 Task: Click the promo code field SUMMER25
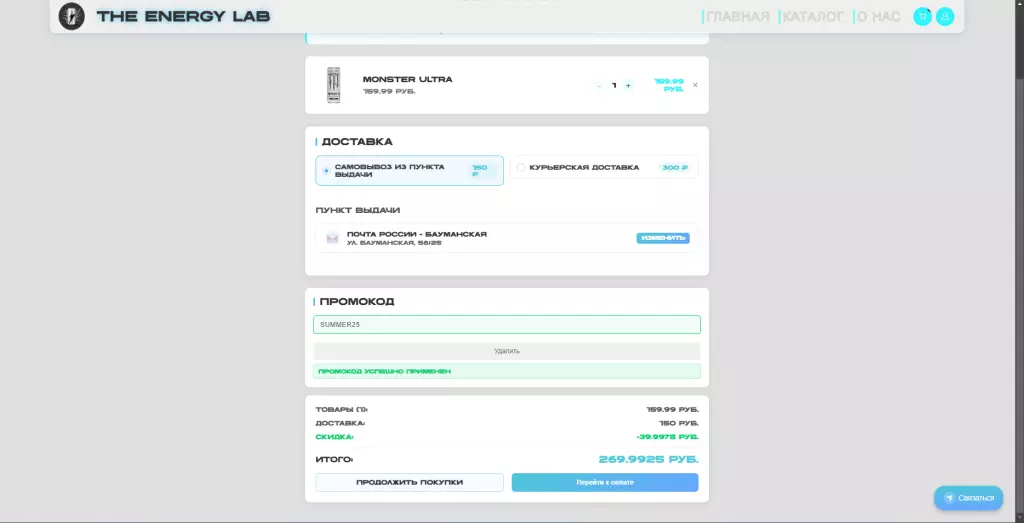tap(507, 325)
